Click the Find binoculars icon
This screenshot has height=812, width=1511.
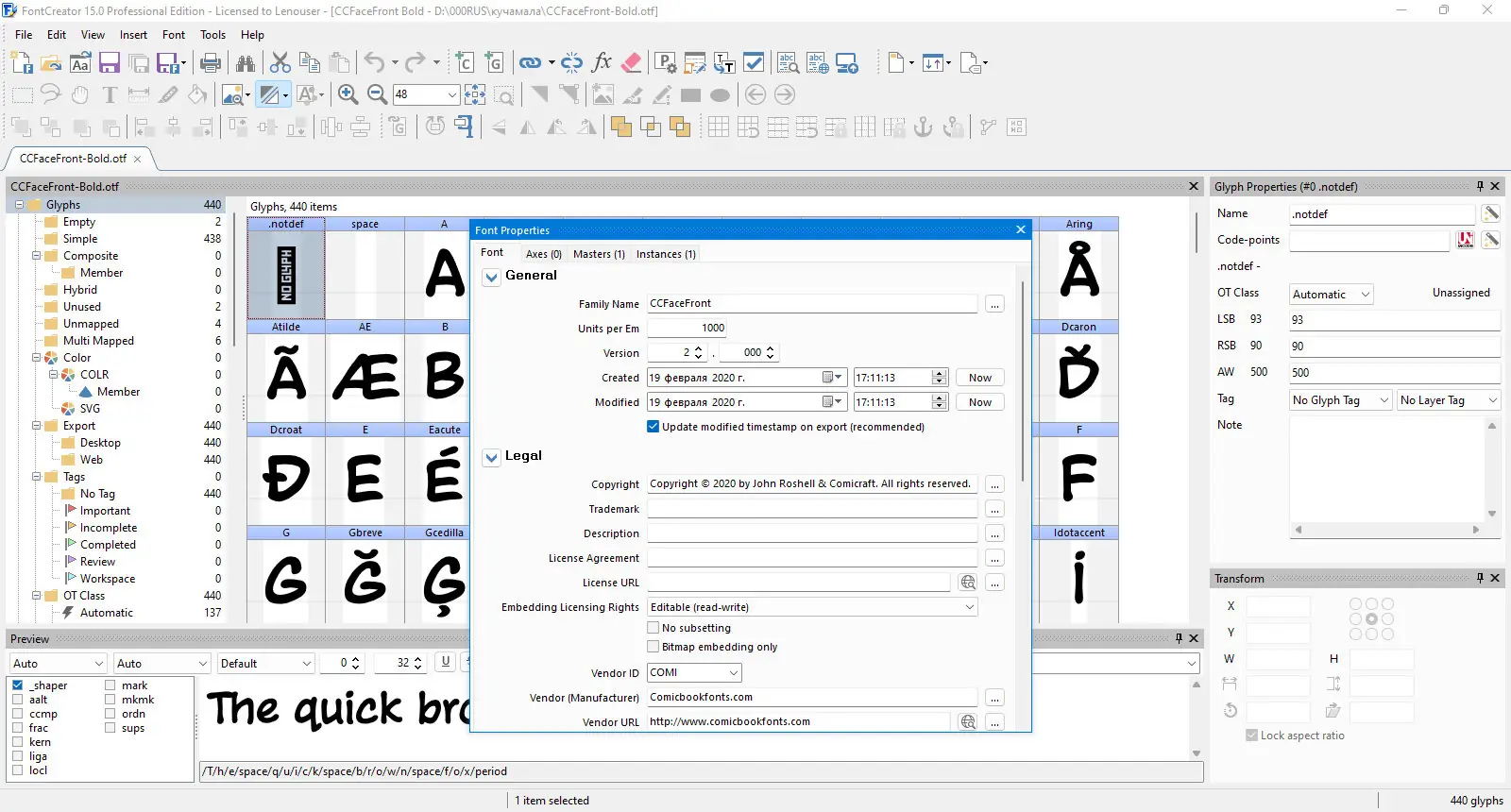[246, 63]
